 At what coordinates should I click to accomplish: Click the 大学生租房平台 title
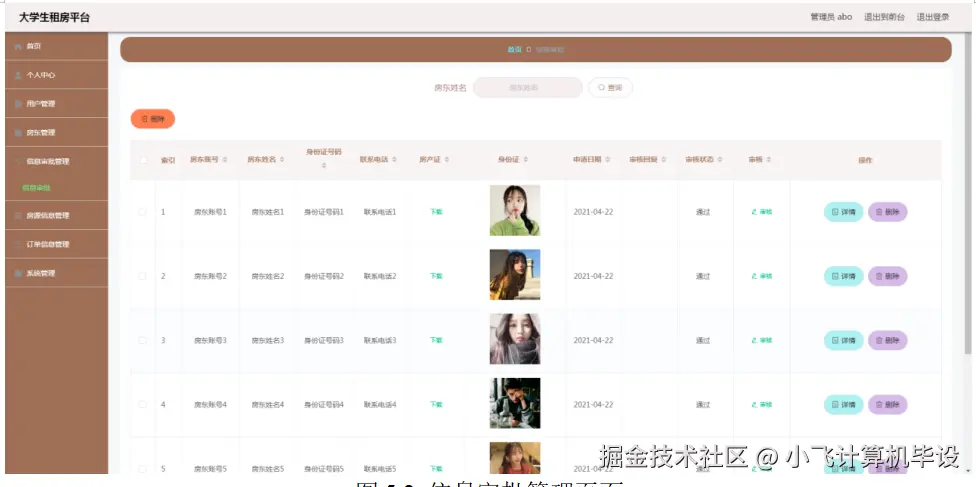(x=54, y=17)
